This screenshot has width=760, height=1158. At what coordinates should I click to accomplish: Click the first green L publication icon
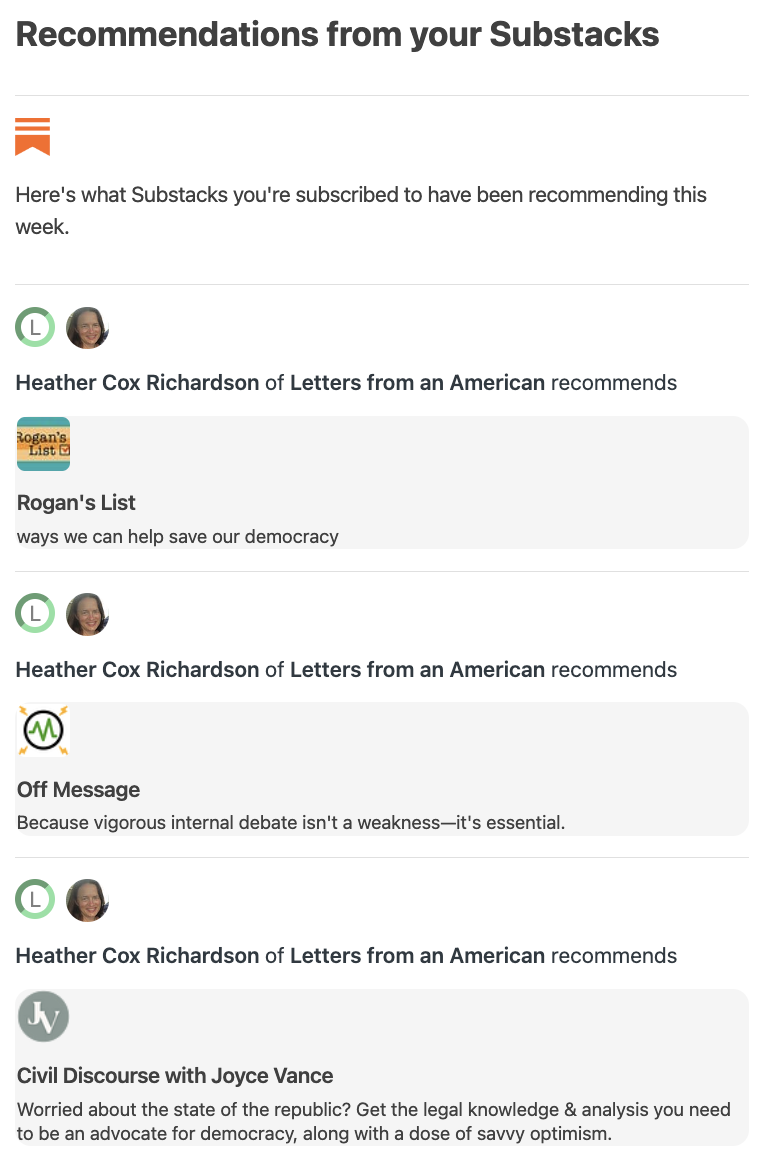[35, 327]
